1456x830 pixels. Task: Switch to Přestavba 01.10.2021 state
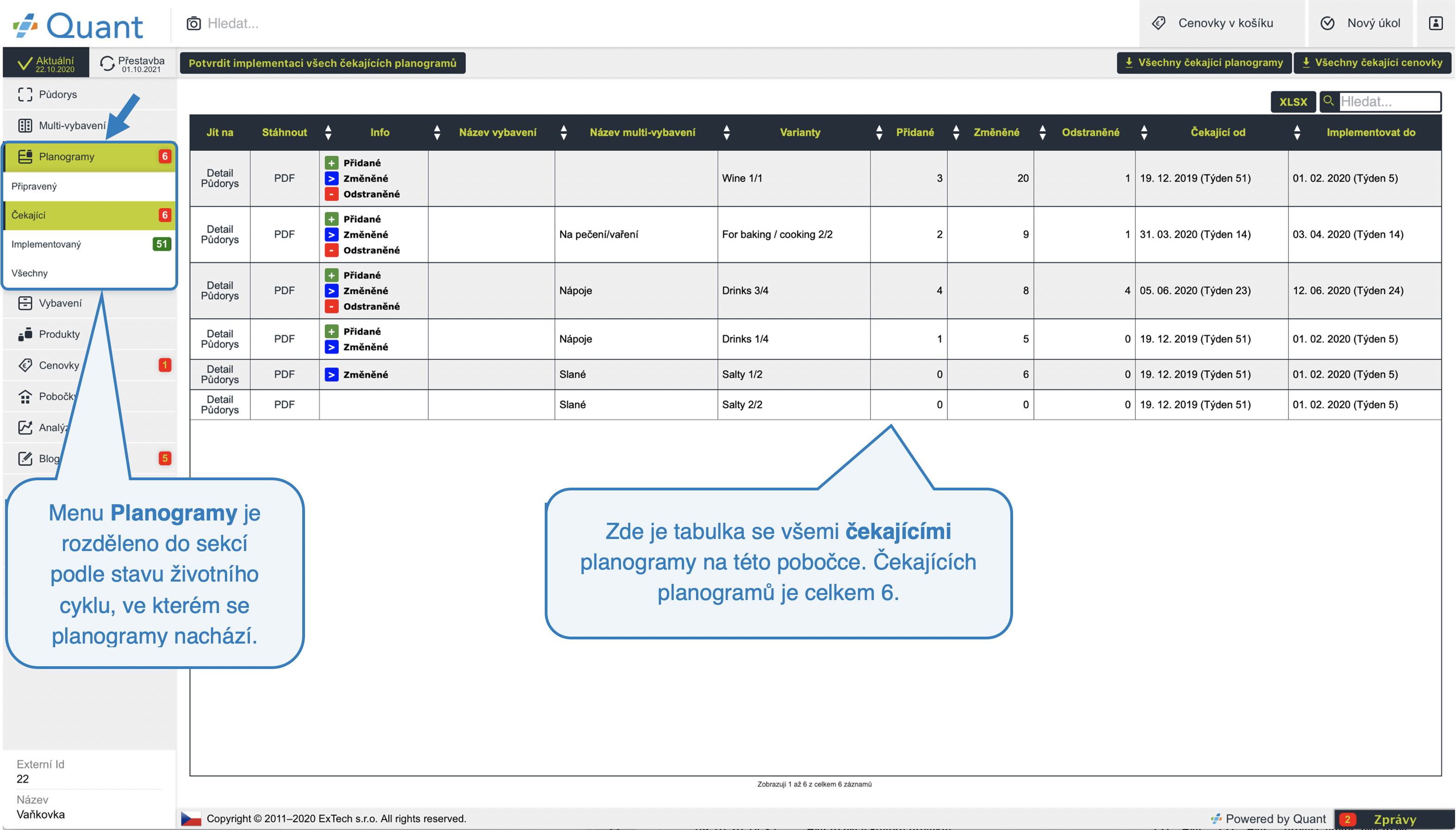132,63
